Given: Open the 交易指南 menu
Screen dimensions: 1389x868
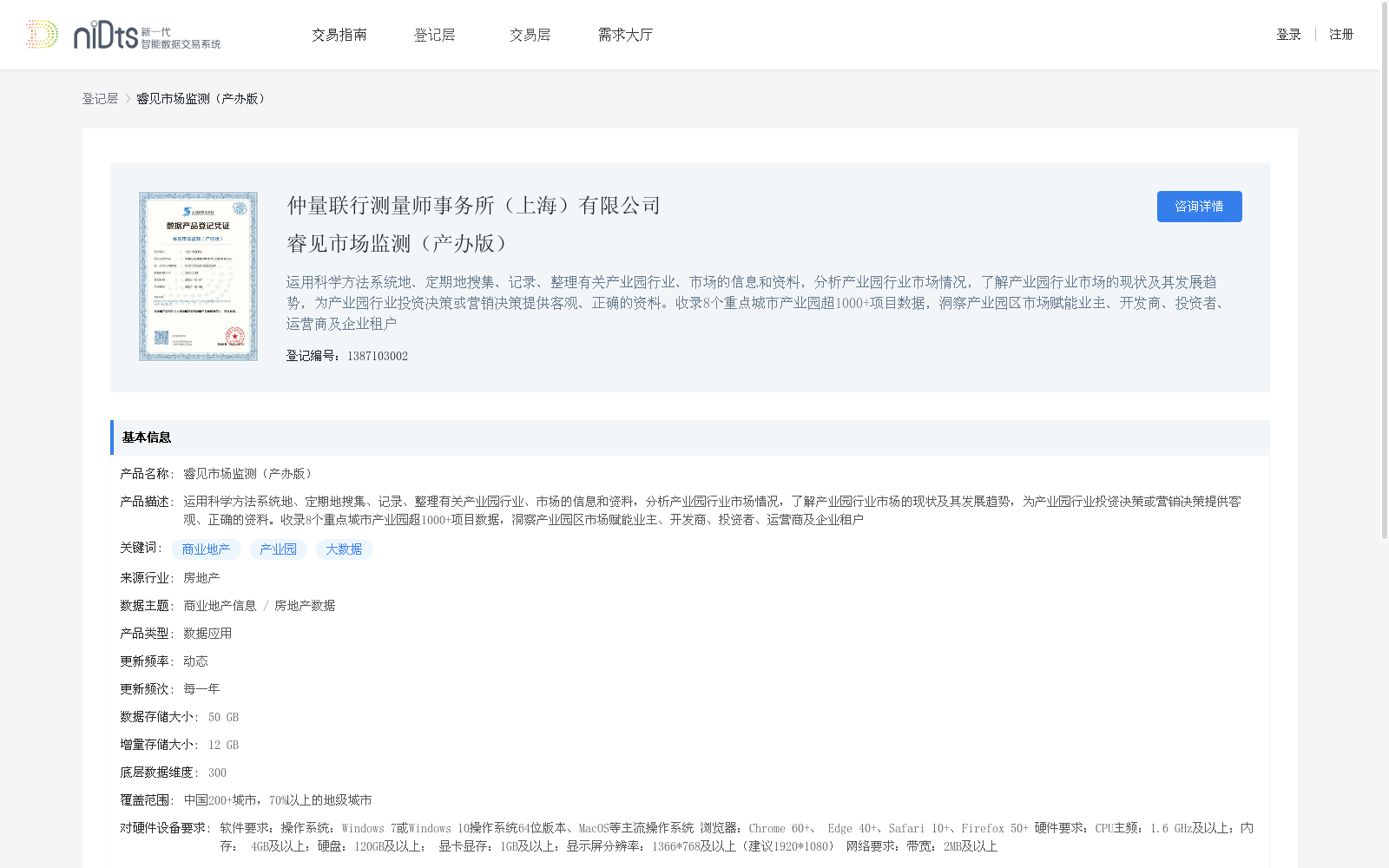Looking at the screenshot, I should click(x=339, y=35).
